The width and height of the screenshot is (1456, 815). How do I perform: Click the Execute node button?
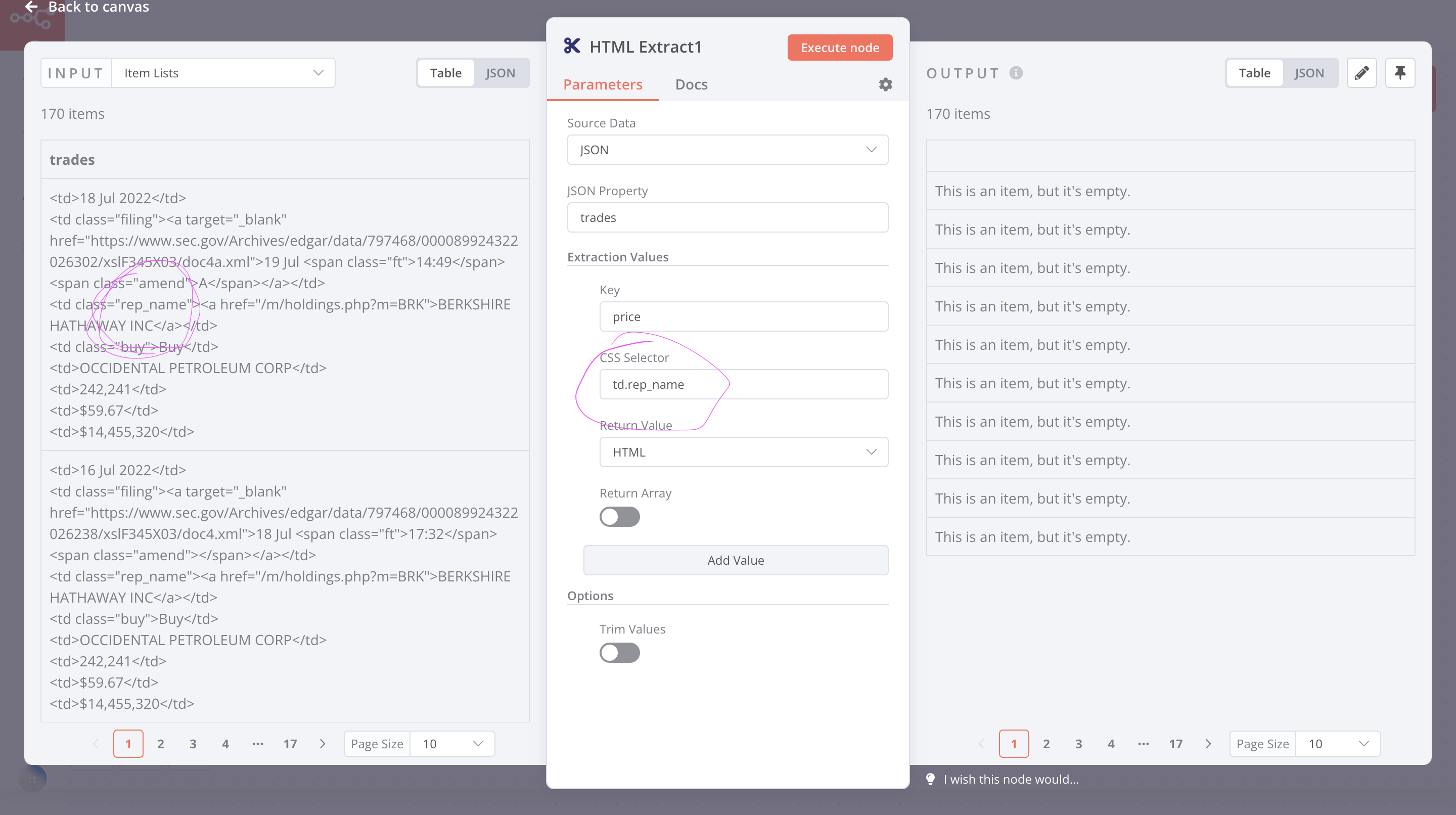point(840,48)
